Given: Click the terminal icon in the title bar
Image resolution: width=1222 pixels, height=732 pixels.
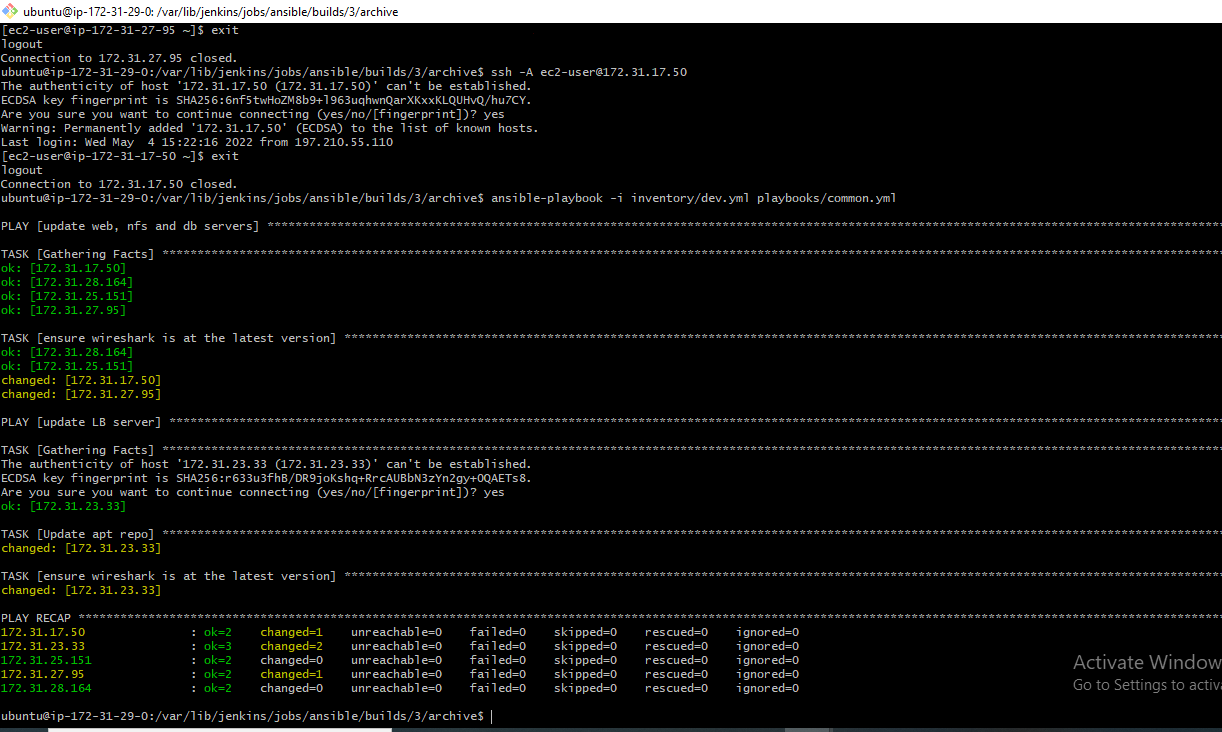Looking at the screenshot, I should pyautogui.click(x=10, y=11).
